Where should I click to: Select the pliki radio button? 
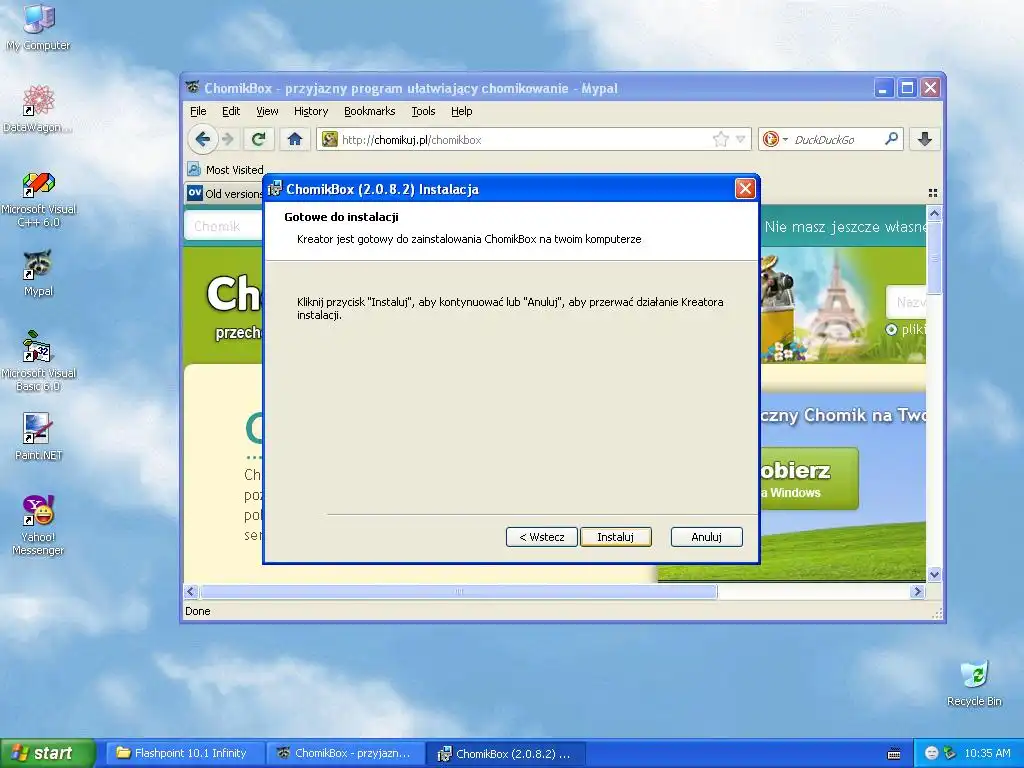point(891,330)
